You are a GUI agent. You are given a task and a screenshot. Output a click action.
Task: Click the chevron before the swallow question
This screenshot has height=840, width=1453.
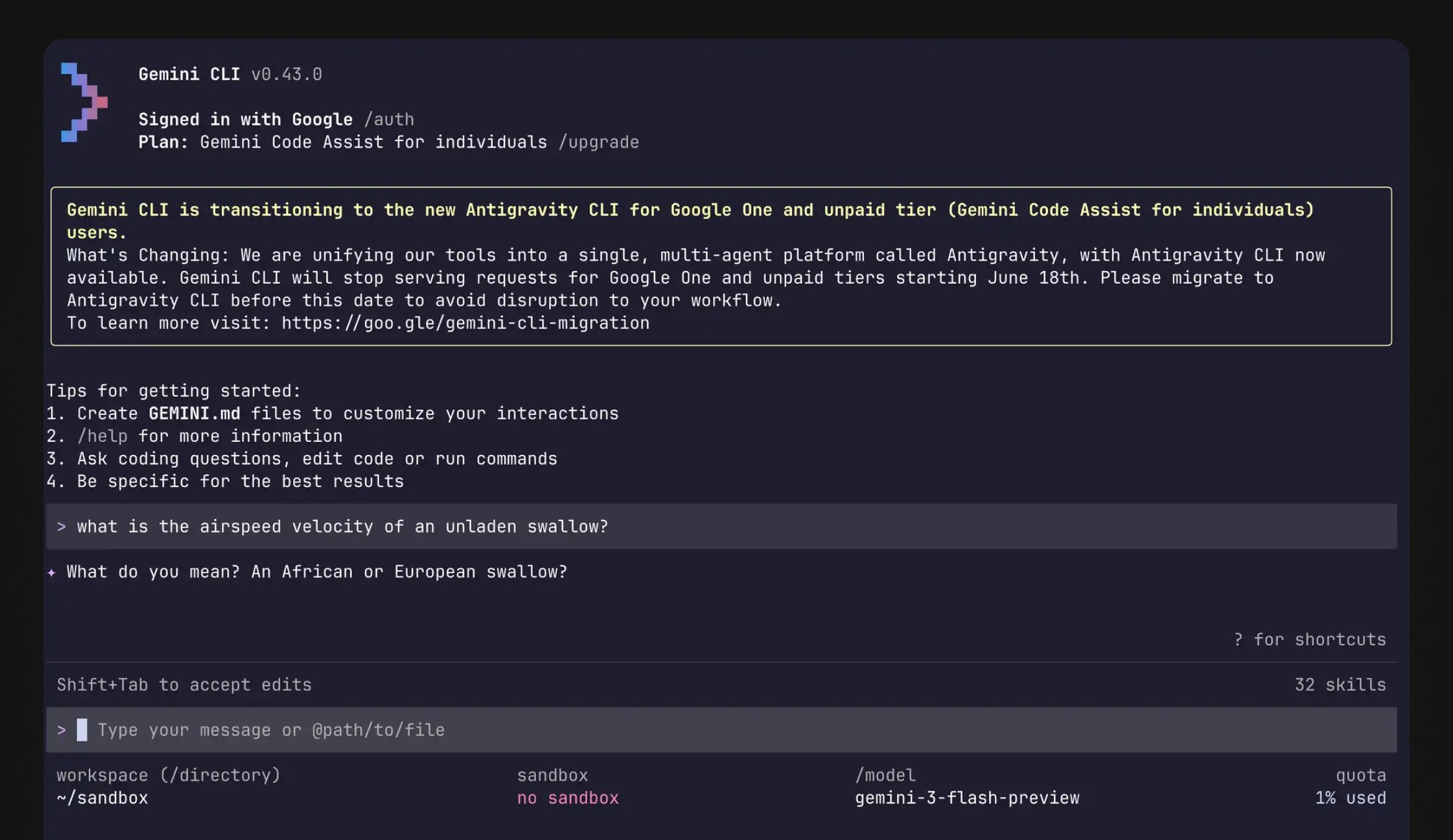[61, 527]
